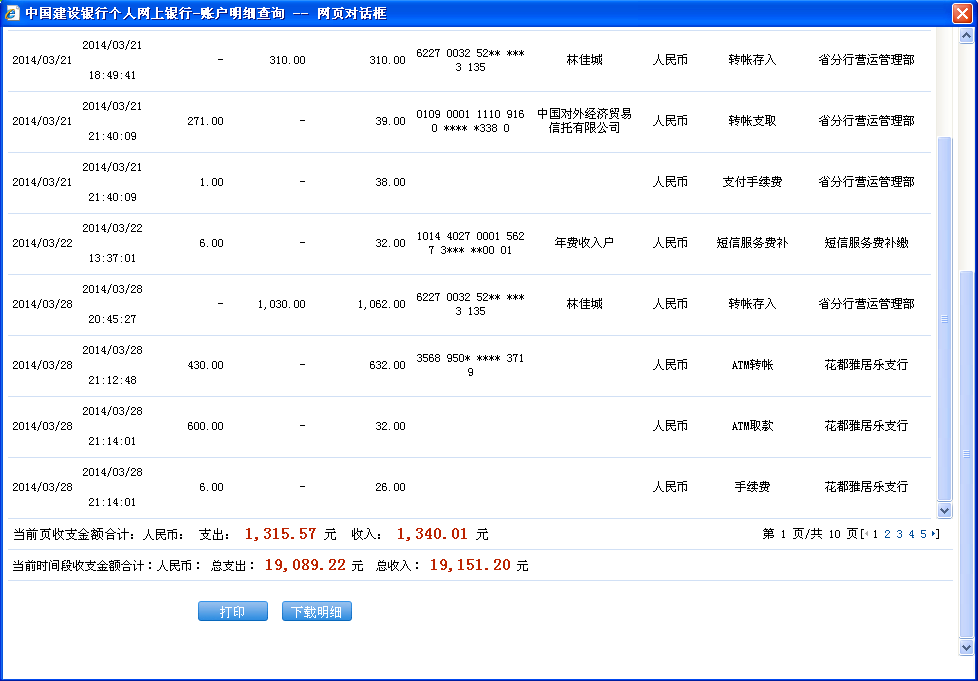Screen dimensions: 978x681
Task: Click the 下载明细 button
Action: pyautogui.click(x=316, y=612)
